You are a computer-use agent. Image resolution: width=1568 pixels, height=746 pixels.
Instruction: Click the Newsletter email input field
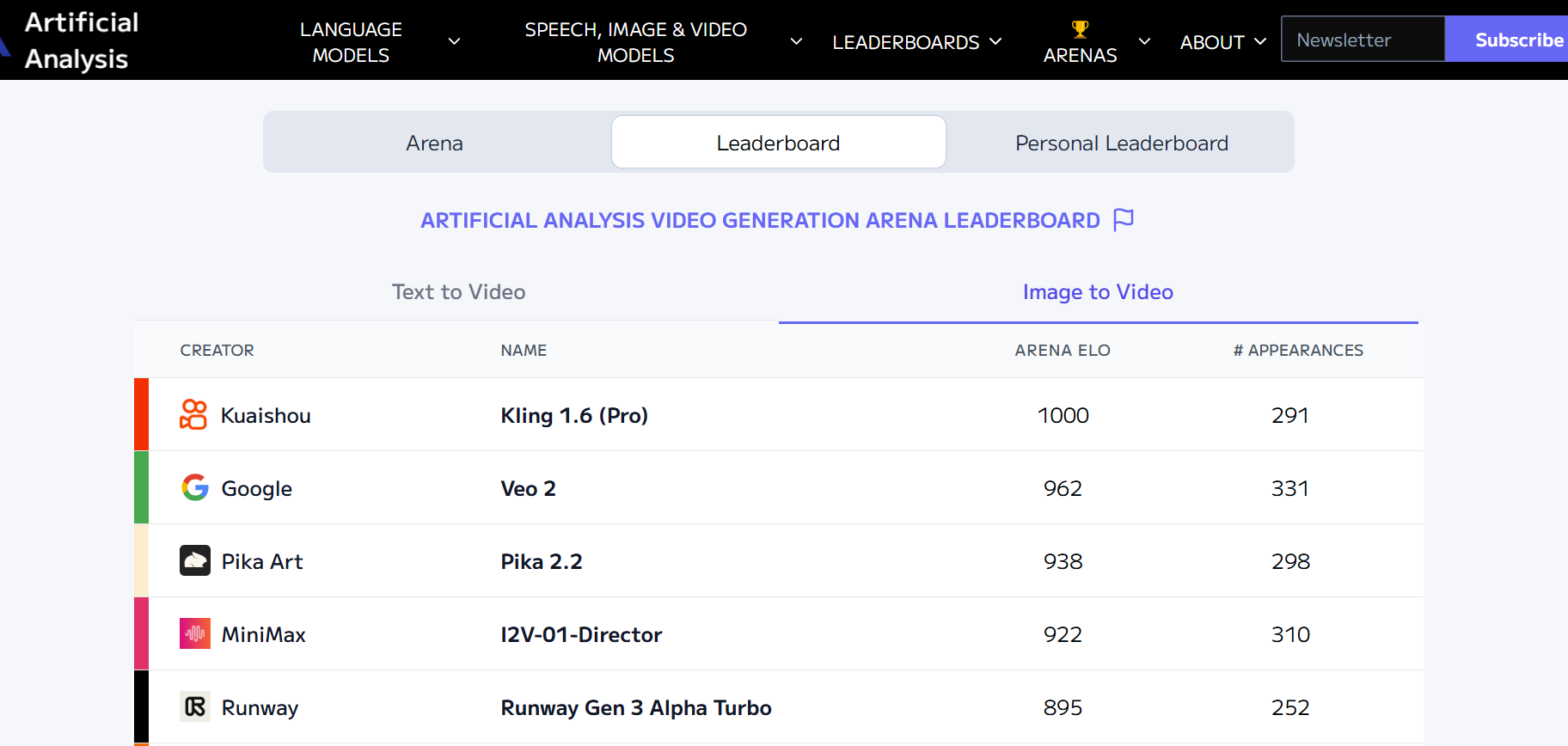1363,40
